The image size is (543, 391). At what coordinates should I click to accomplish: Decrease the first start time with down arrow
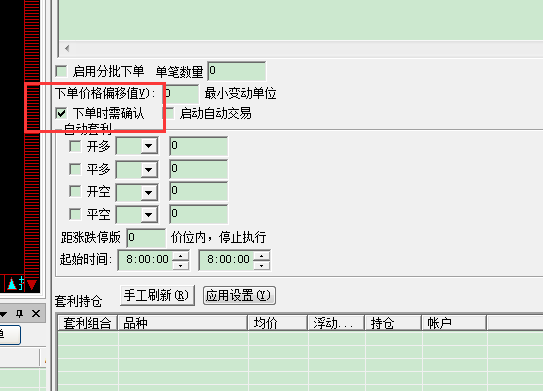[x=180, y=265]
